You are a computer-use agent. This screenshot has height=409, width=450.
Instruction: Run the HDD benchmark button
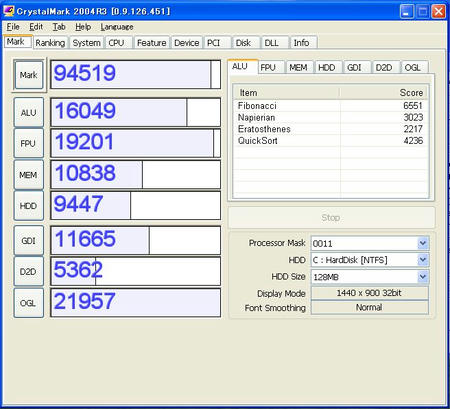(29, 206)
